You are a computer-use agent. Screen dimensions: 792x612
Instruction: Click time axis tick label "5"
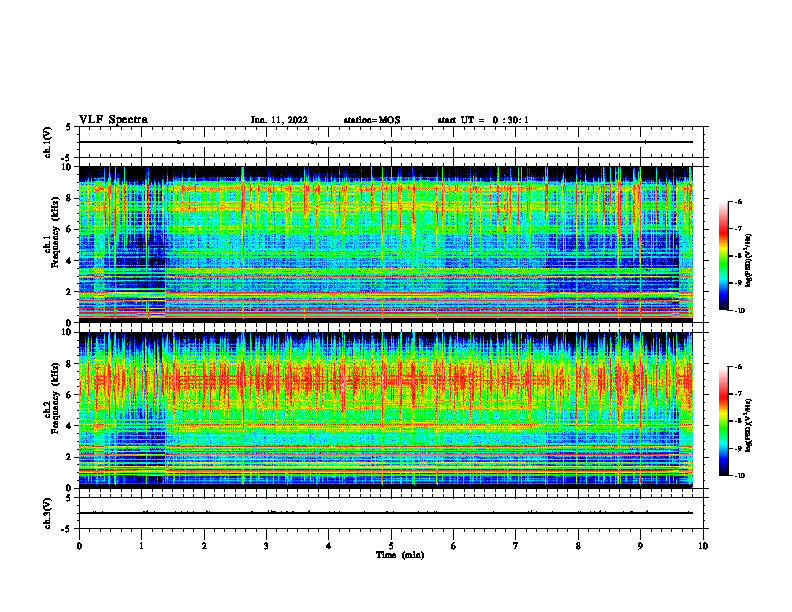[x=391, y=546]
